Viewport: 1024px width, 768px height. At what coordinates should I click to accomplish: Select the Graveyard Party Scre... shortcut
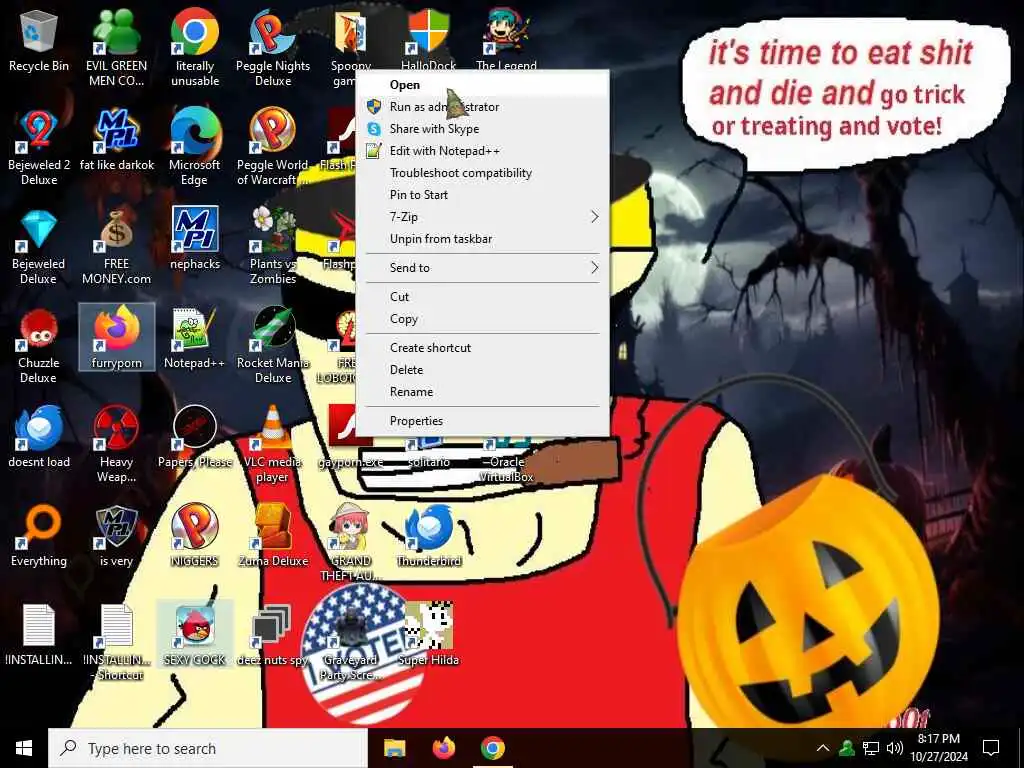click(x=351, y=642)
